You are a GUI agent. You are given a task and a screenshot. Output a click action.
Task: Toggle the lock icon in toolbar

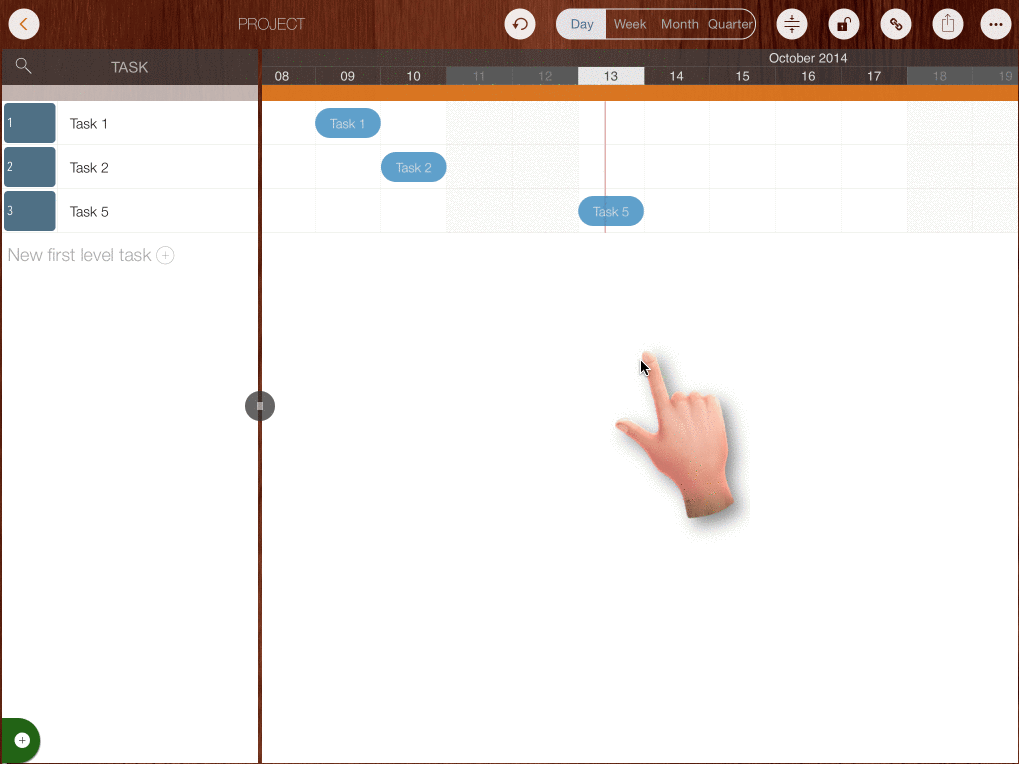coord(844,24)
